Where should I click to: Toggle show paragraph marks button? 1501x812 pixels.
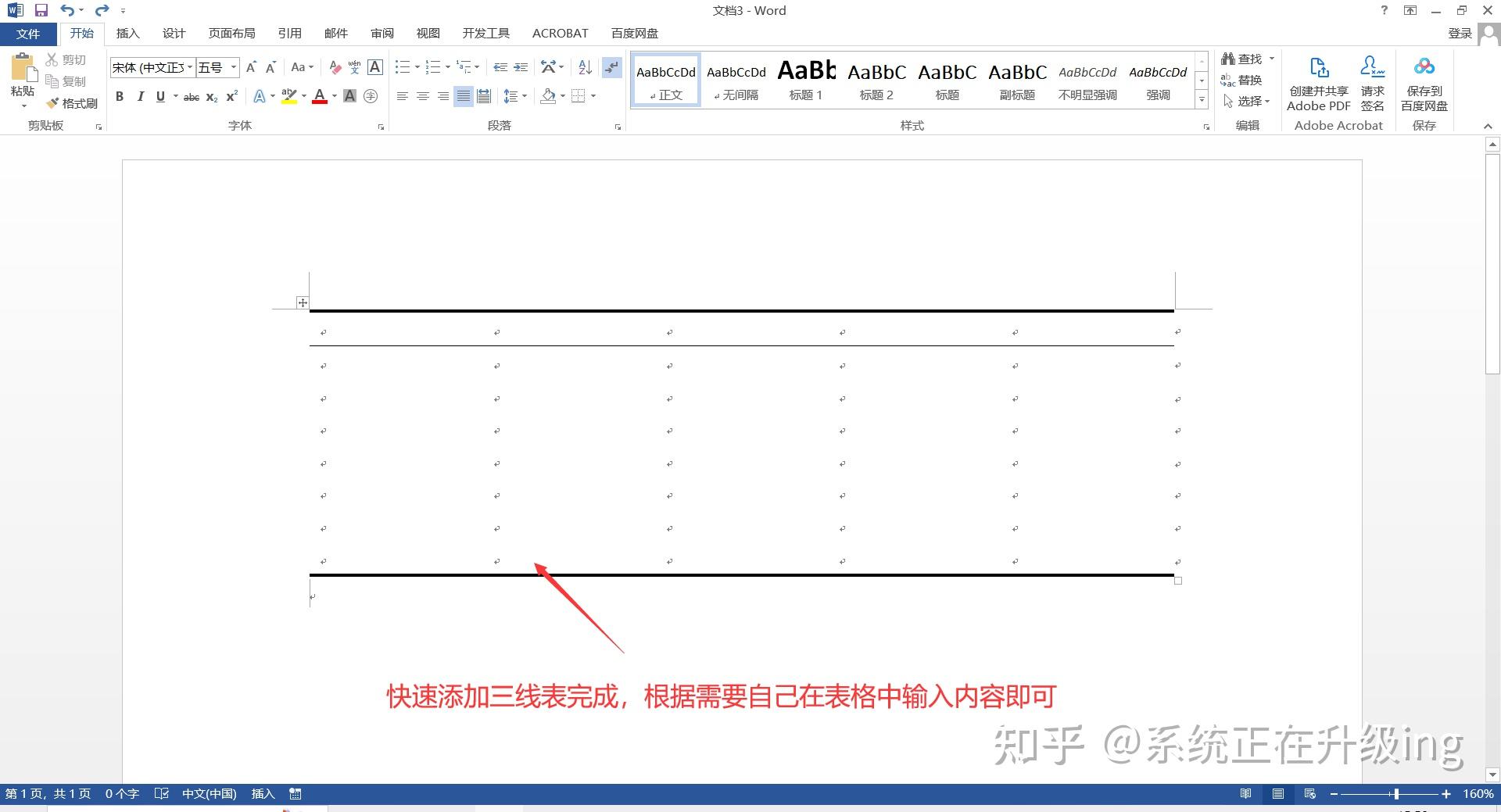[x=612, y=68]
